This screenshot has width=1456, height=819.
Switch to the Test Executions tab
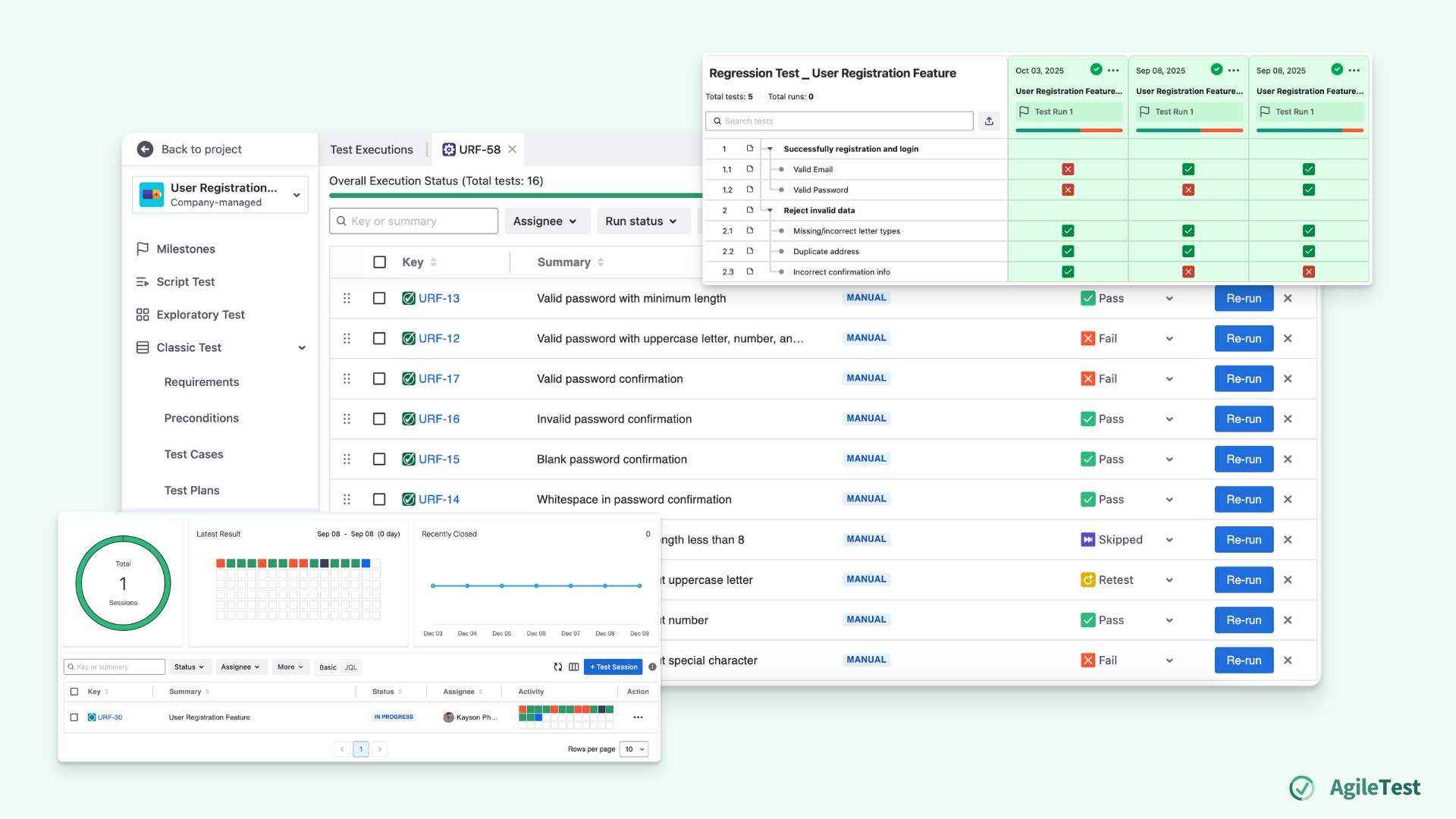372,150
